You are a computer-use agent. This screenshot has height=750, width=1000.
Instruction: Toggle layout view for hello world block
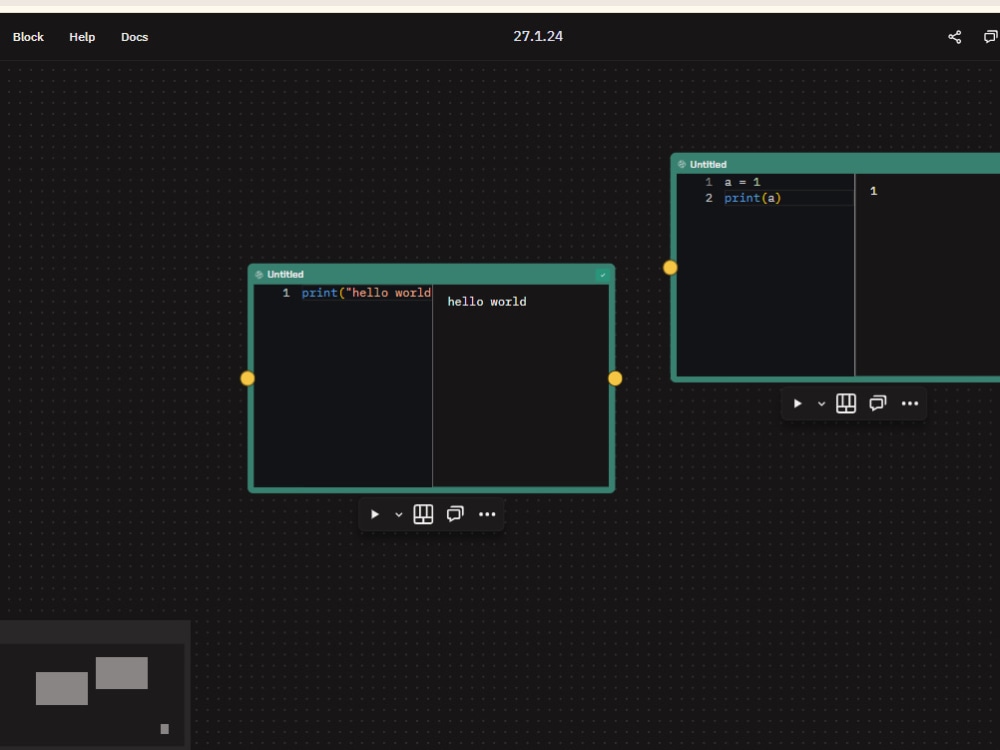coord(423,514)
